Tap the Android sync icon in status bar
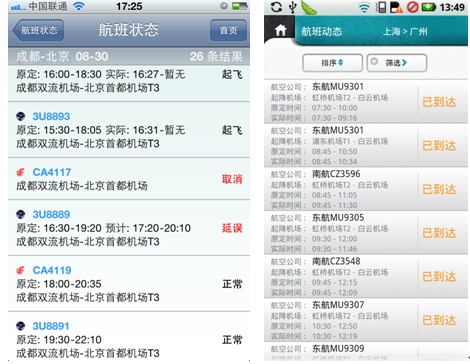This screenshot has height=364, width=470. 276,7
